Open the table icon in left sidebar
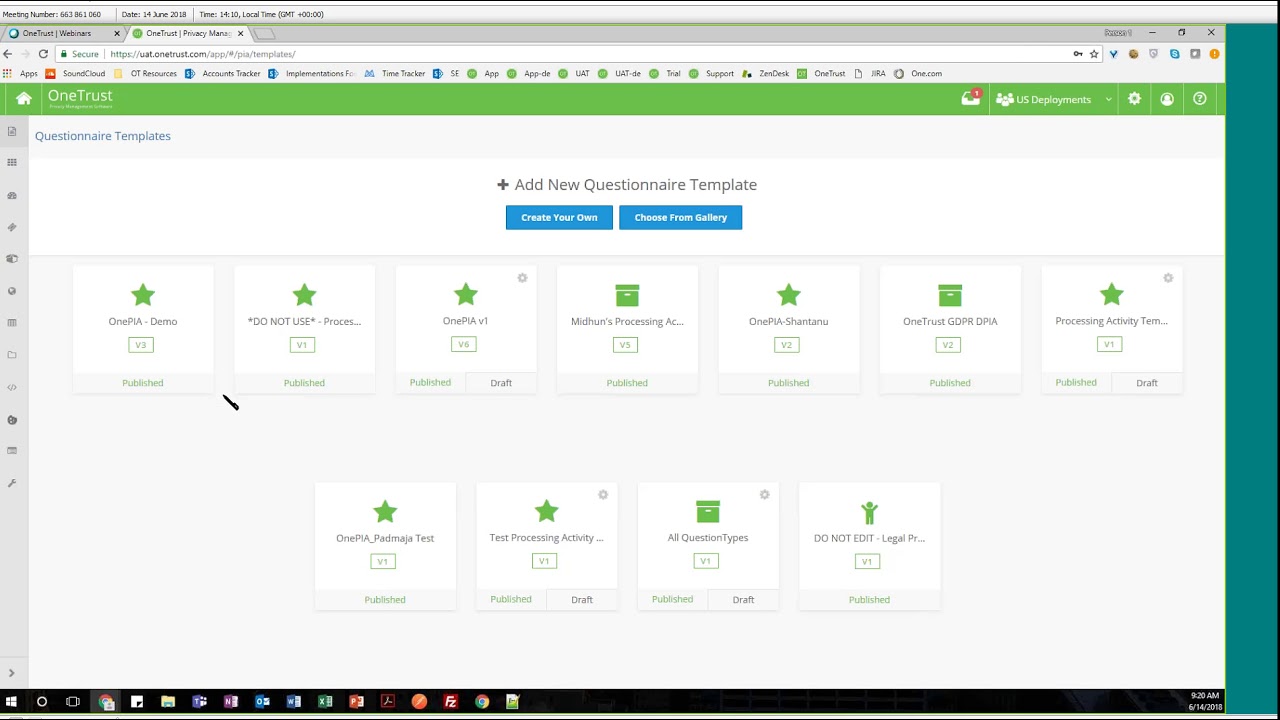 12,323
